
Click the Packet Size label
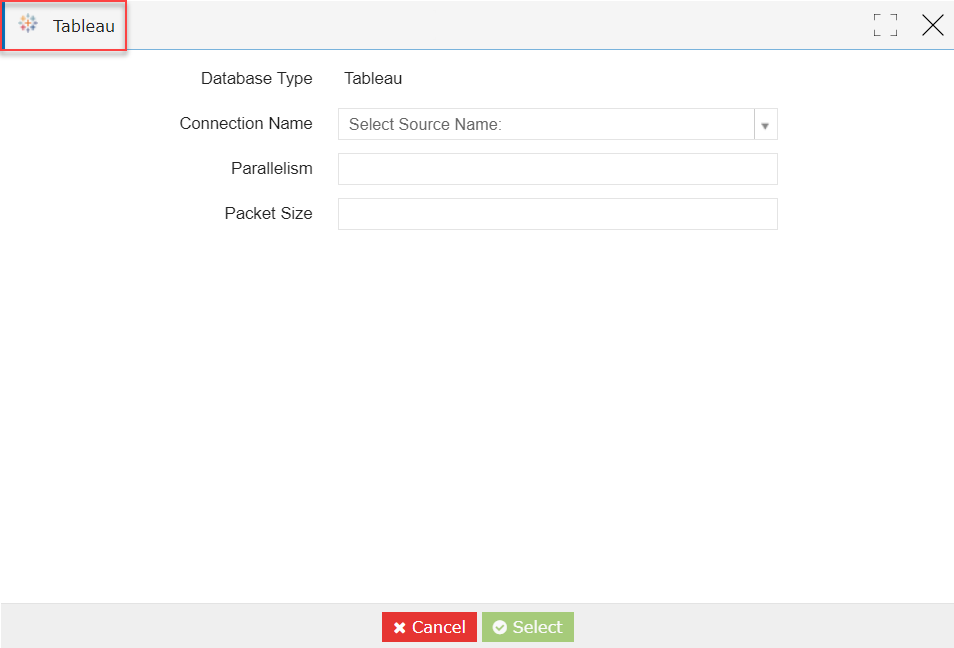[x=268, y=214]
